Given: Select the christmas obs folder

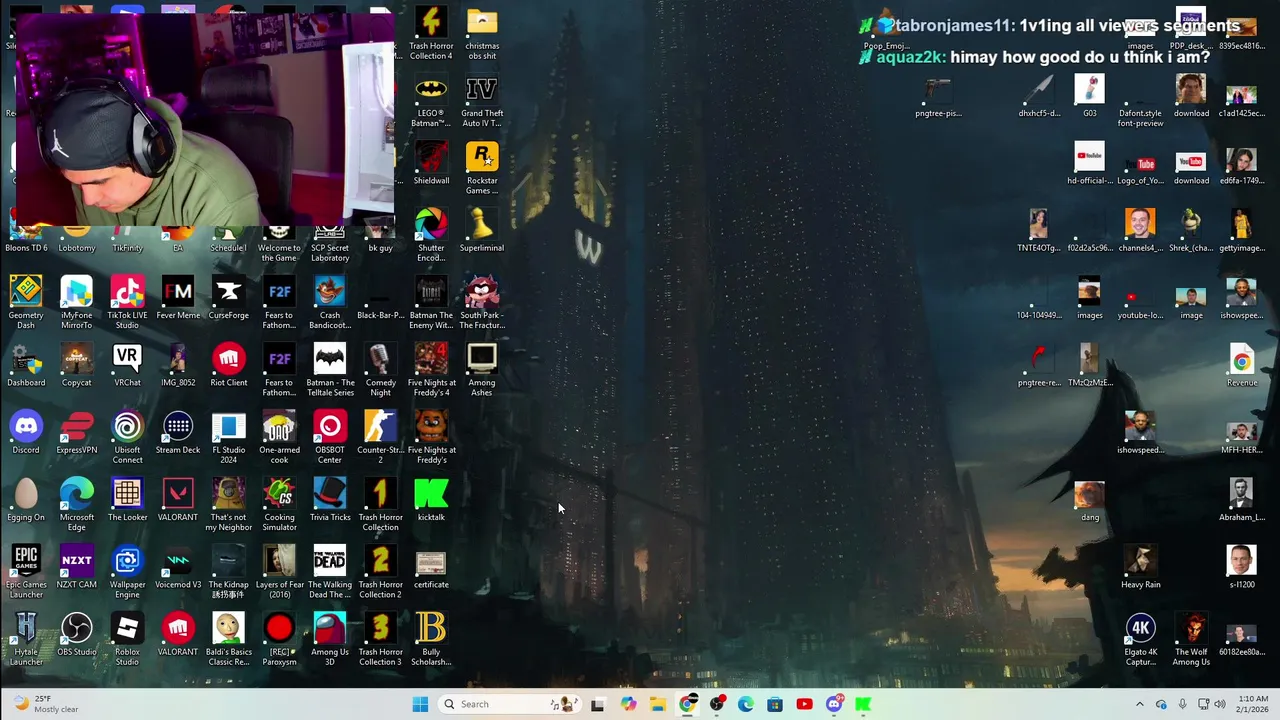Looking at the screenshot, I should 482,33.
